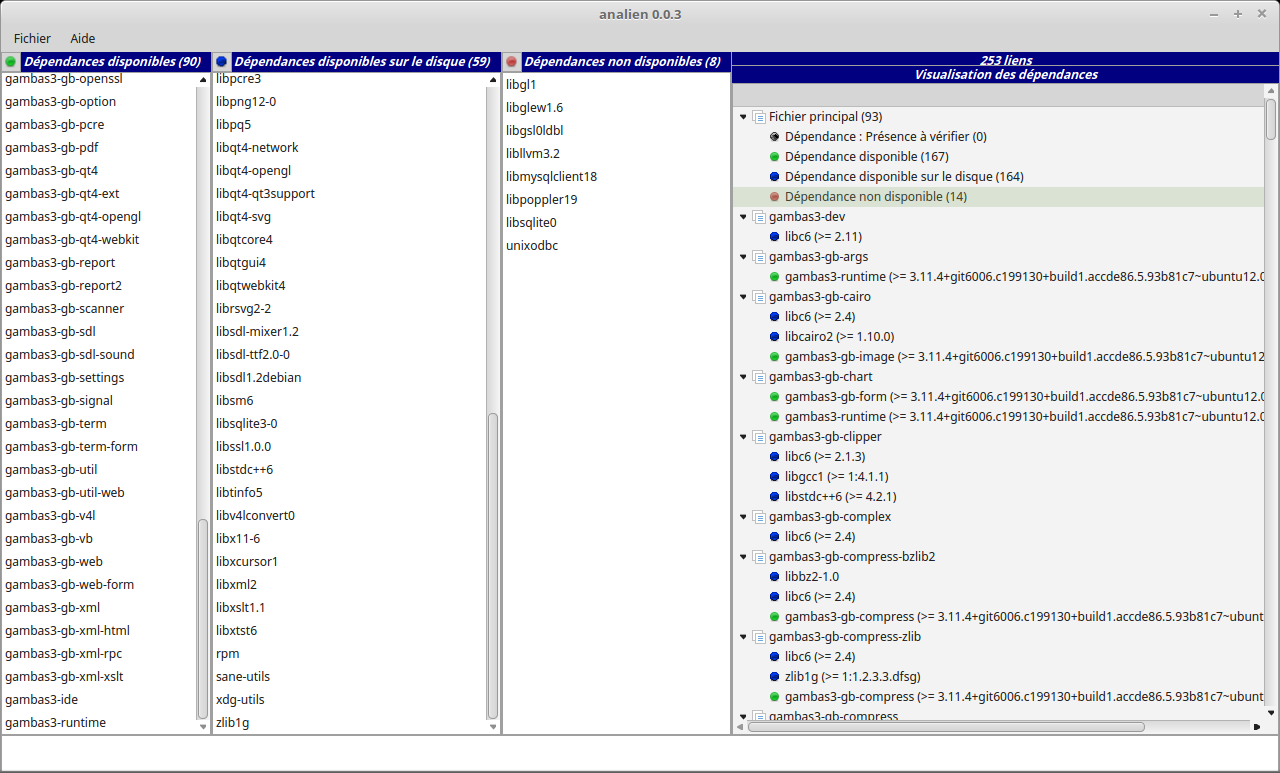Viewport: 1280px width, 773px height.
Task: Click the green dot beside gambas3-gb-form dependency
Action: pos(775,396)
